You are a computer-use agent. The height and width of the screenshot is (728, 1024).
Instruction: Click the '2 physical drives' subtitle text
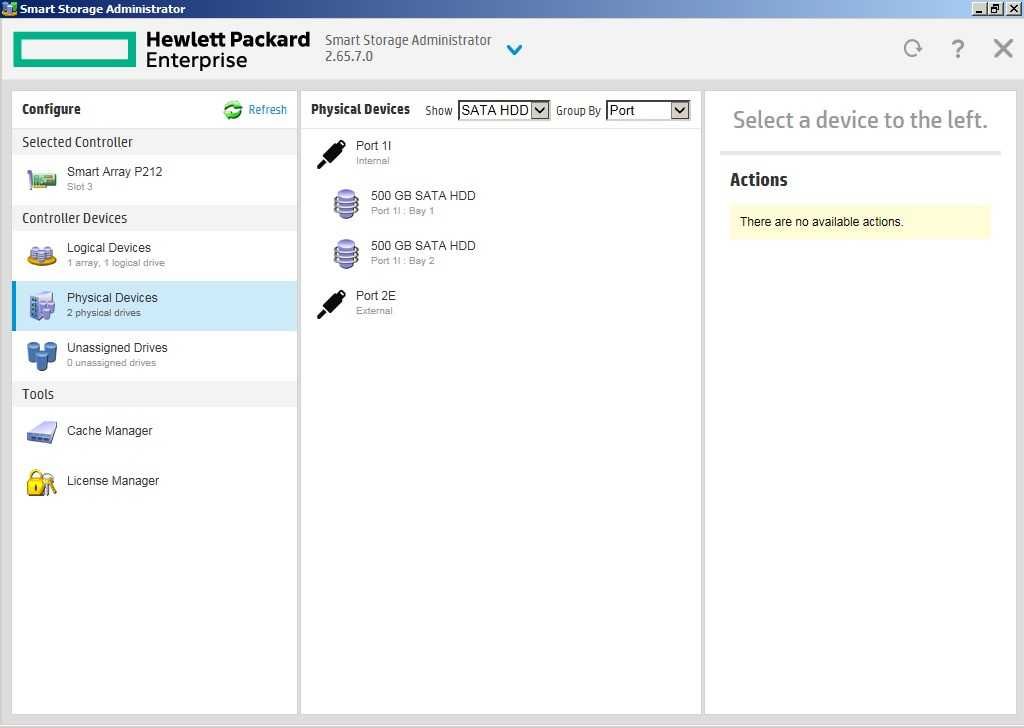[103, 313]
